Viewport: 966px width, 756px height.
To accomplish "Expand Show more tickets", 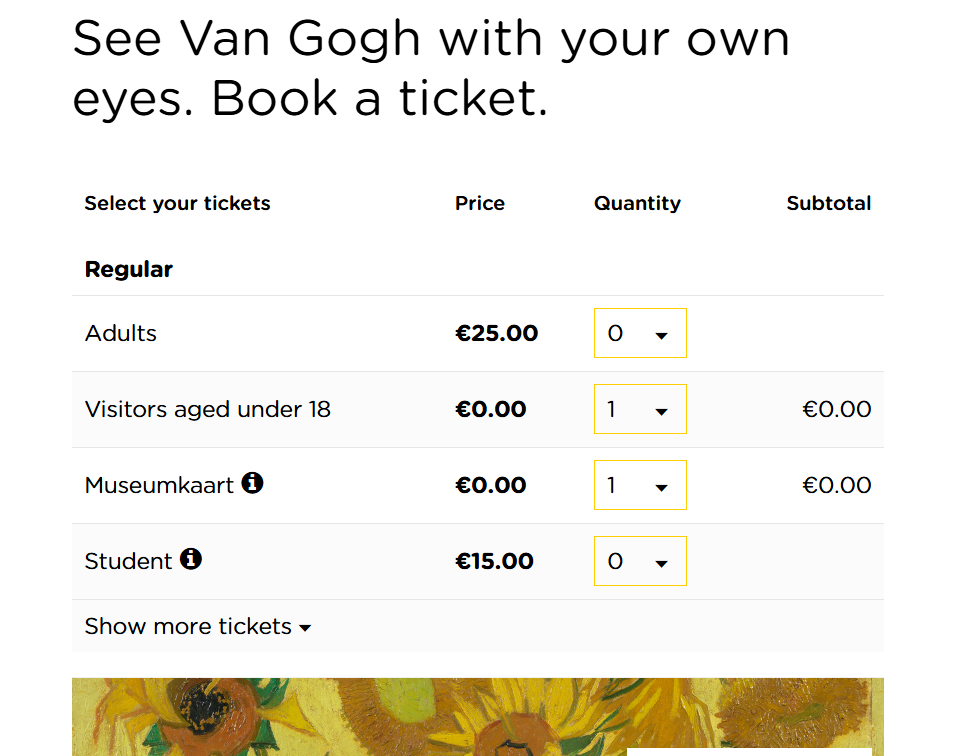I will pyautogui.click(x=198, y=627).
